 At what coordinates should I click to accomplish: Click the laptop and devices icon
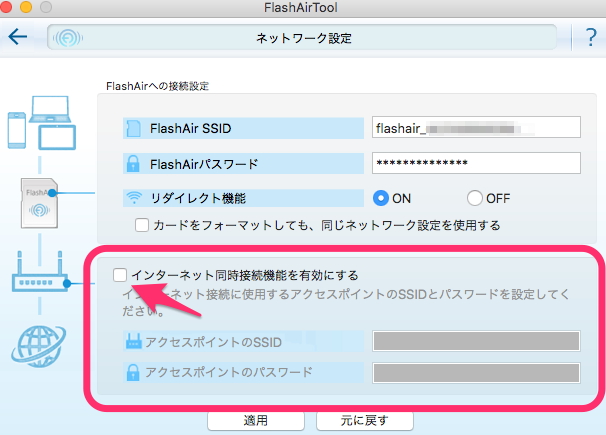42,123
